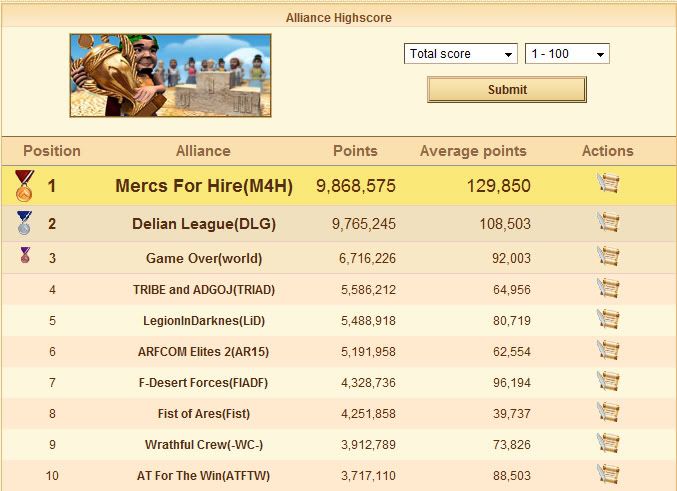Open scroll icon for LegionInDarknes row
The height and width of the screenshot is (491, 677).
coord(608,319)
